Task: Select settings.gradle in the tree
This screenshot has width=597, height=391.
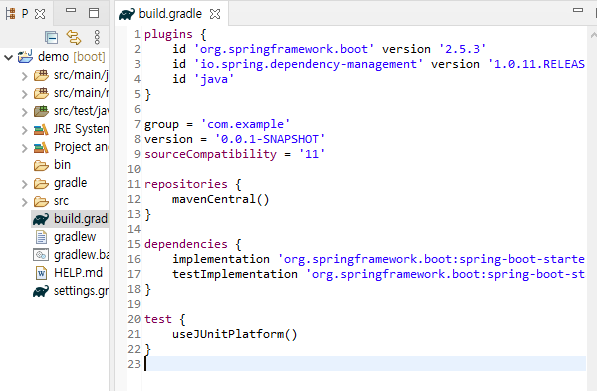Action: tap(81, 291)
